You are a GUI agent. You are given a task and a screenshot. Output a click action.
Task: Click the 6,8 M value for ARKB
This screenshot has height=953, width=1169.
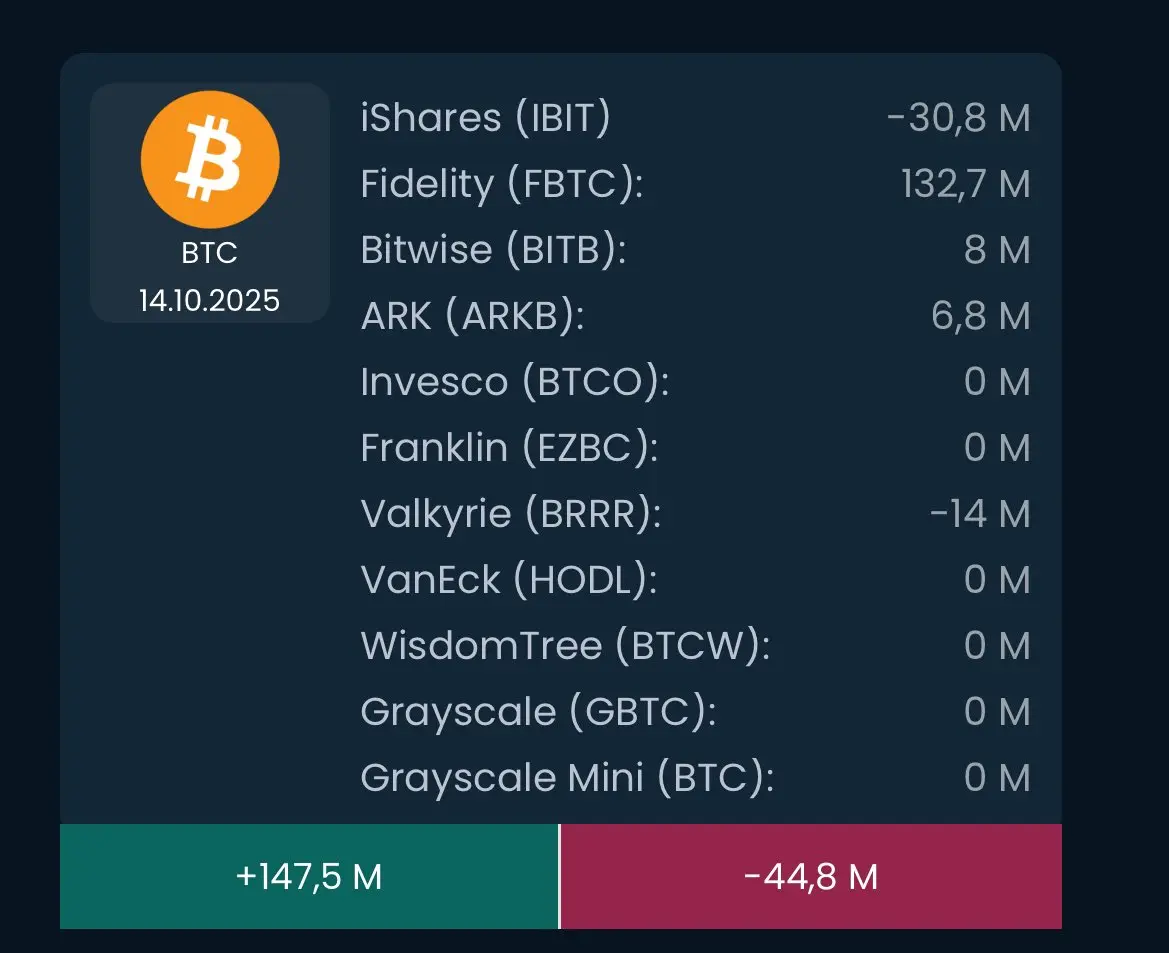coord(980,316)
